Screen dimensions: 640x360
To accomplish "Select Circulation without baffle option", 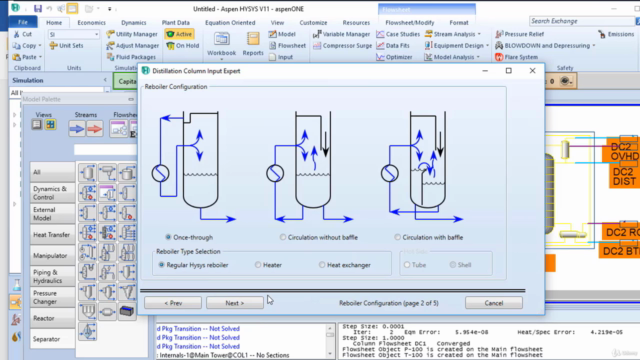I will (x=282, y=237).
